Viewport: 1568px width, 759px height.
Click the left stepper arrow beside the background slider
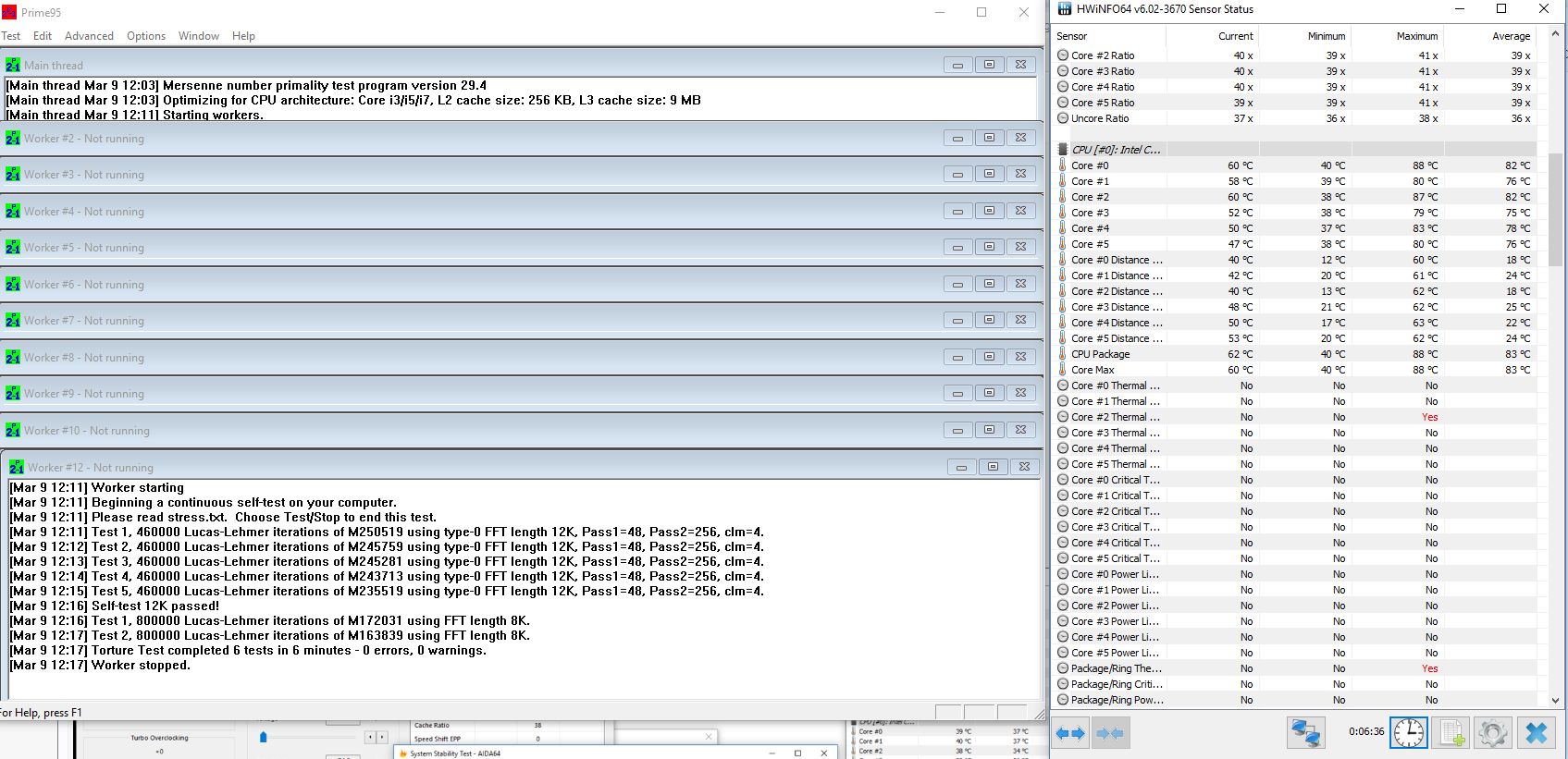pyautogui.click(x=371, y=737)
